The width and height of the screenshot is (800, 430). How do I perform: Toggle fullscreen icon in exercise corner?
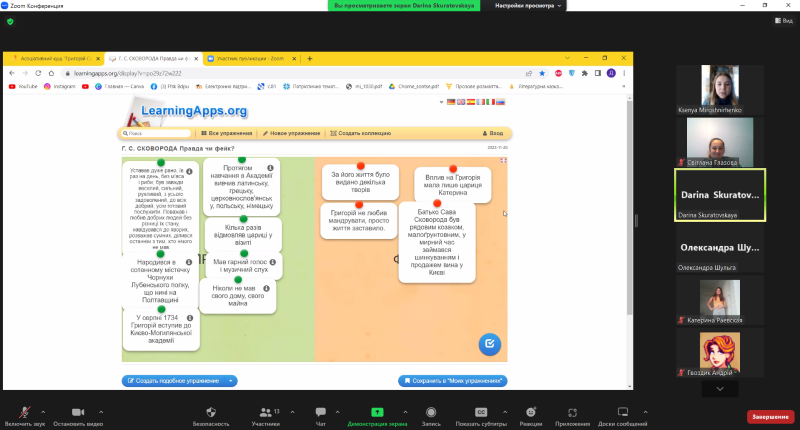click(503, 161)
